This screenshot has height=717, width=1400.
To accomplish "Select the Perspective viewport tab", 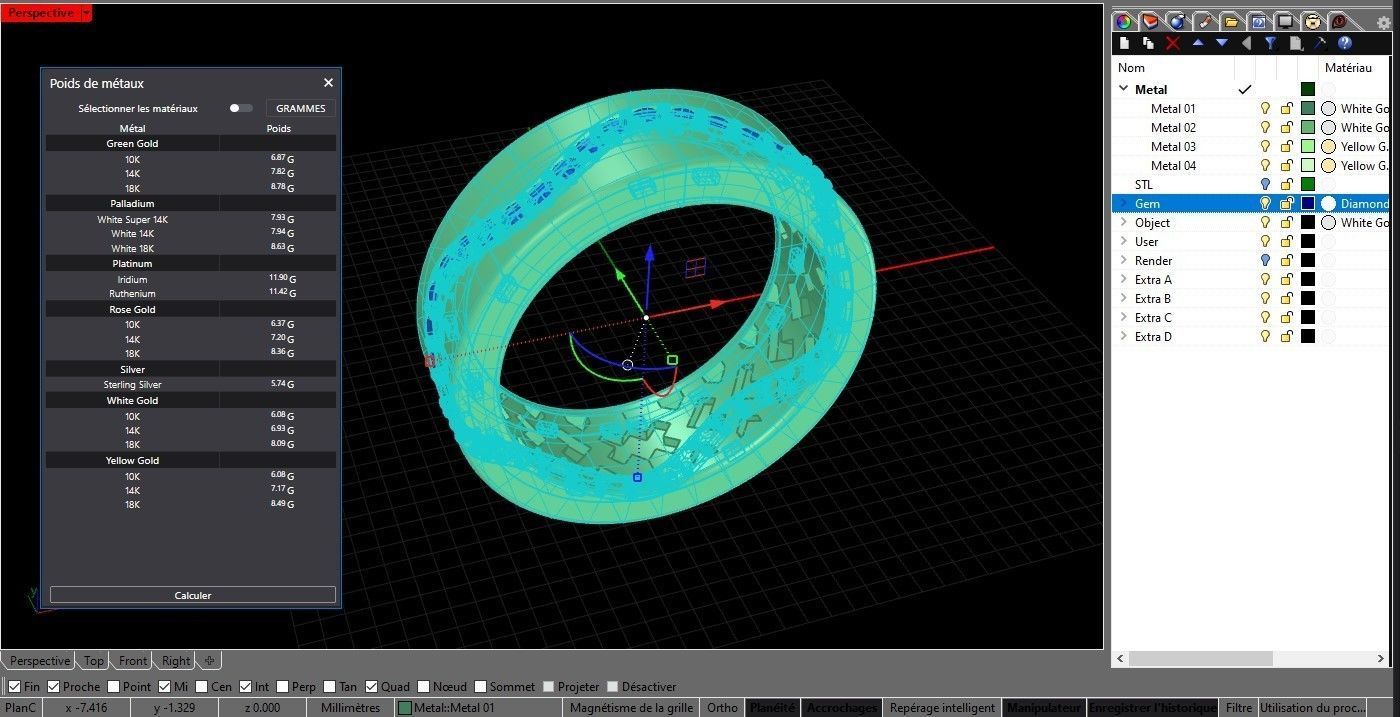I will pos(40,660).
